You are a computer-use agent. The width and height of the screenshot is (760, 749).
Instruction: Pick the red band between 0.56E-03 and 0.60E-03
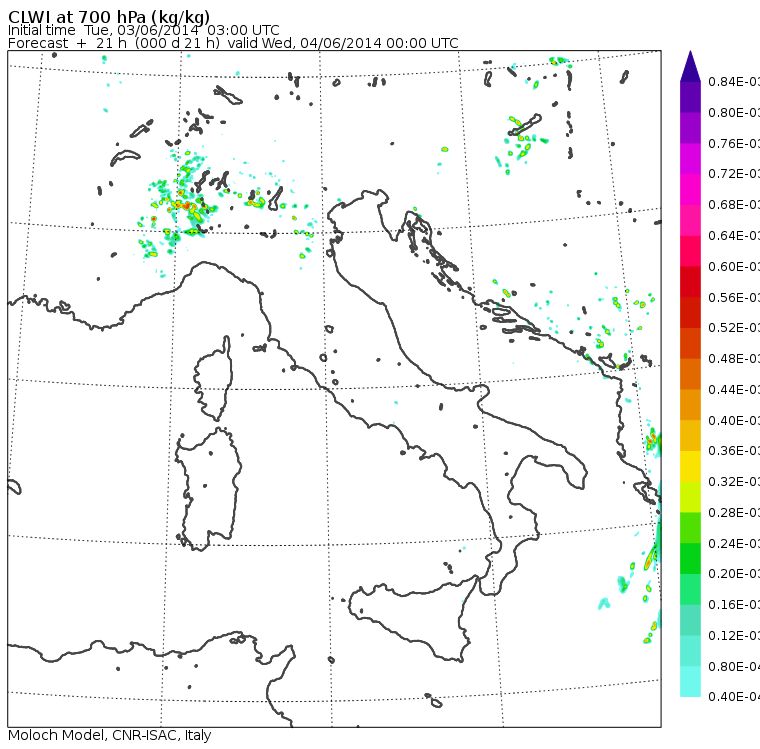(690, 282)
